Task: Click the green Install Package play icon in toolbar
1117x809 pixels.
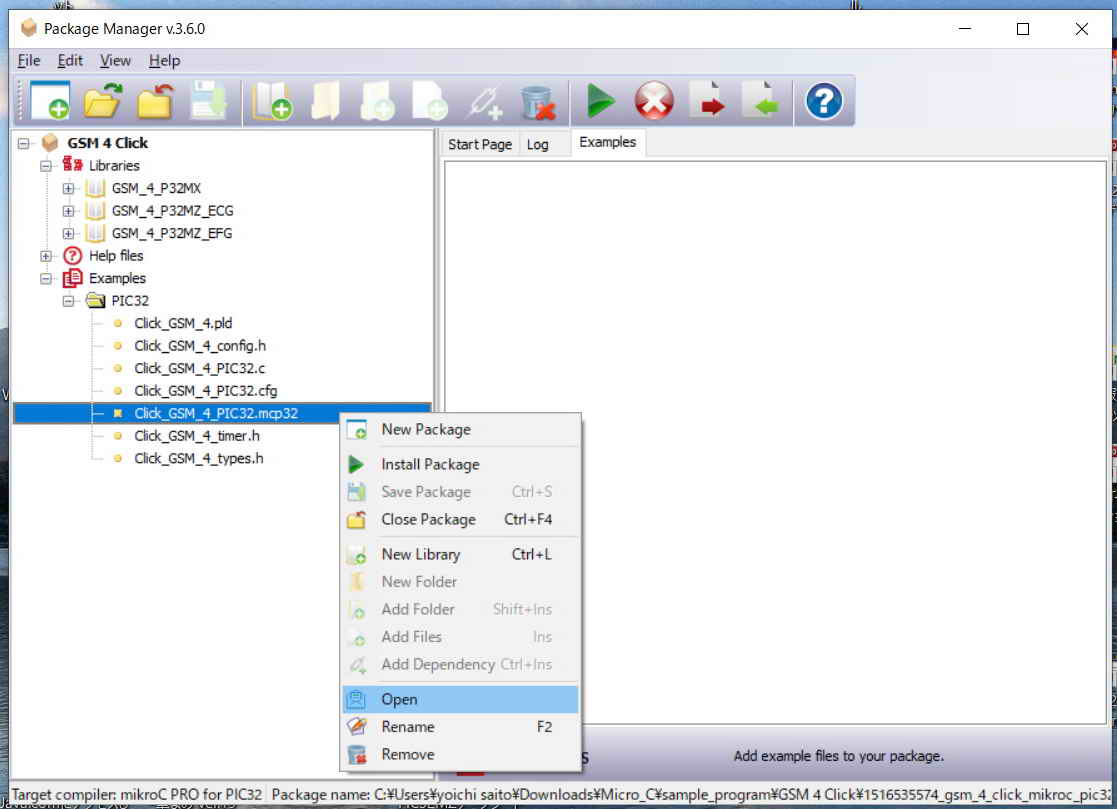Action: point(601,101)
